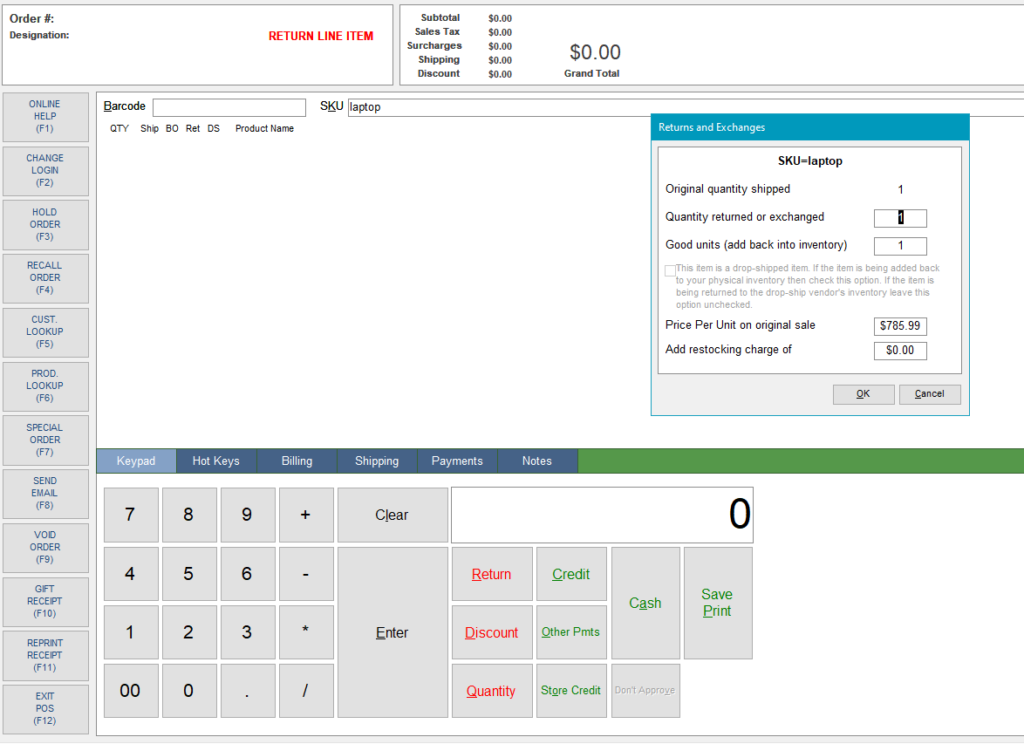Image resolution: width=1024 pixels, height=744 pixels.
Task: Click inside the Barcode input box
Action: [x=229, y=106]
